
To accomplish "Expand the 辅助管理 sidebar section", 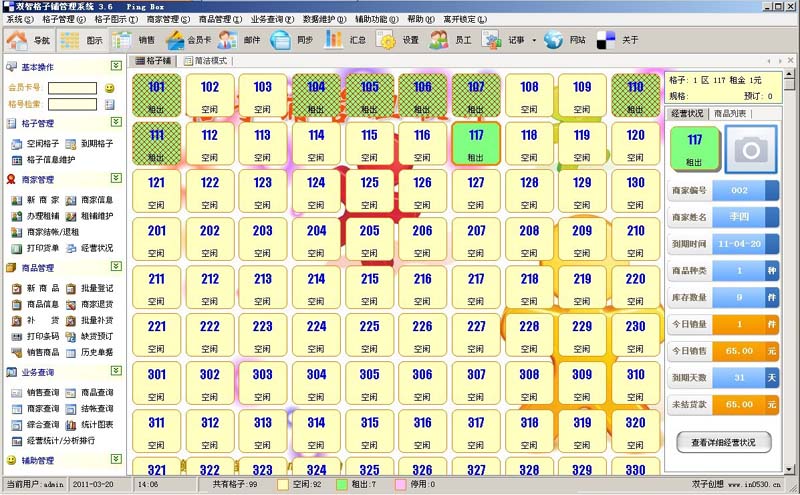I will 116,459.
